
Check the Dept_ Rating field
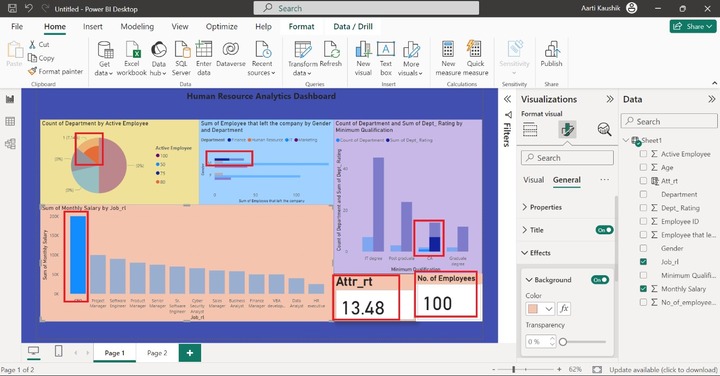click(x=643, y=208)
